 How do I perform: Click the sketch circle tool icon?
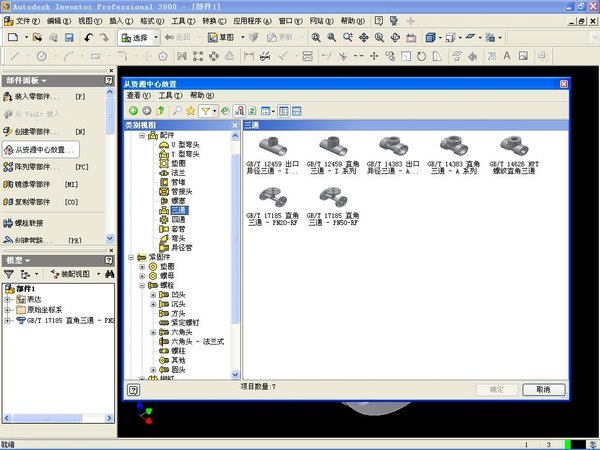pos(41,56)
